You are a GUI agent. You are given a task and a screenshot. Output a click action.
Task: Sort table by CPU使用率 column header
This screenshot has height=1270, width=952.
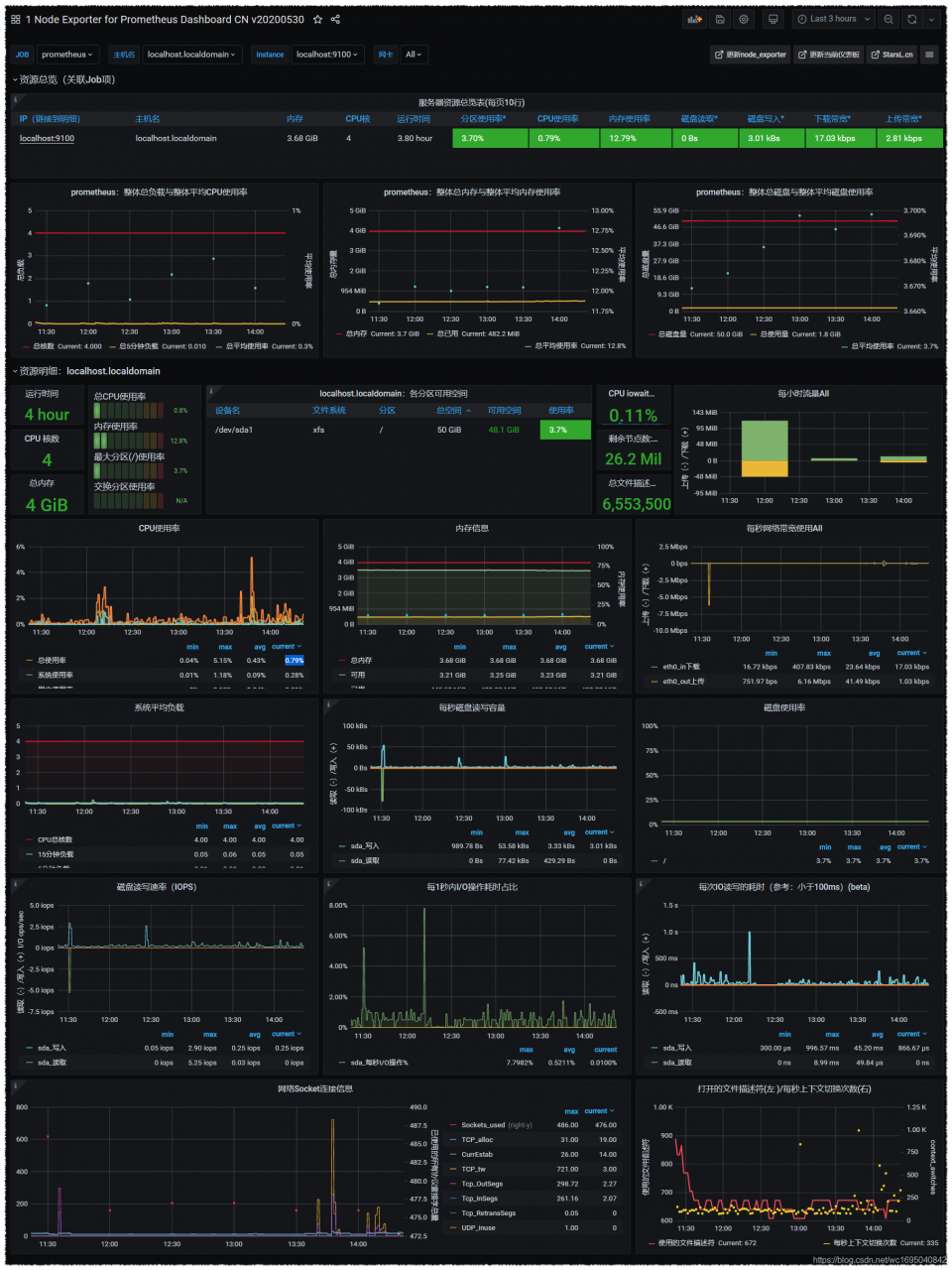pyautogui.click(x=557, y=119)
